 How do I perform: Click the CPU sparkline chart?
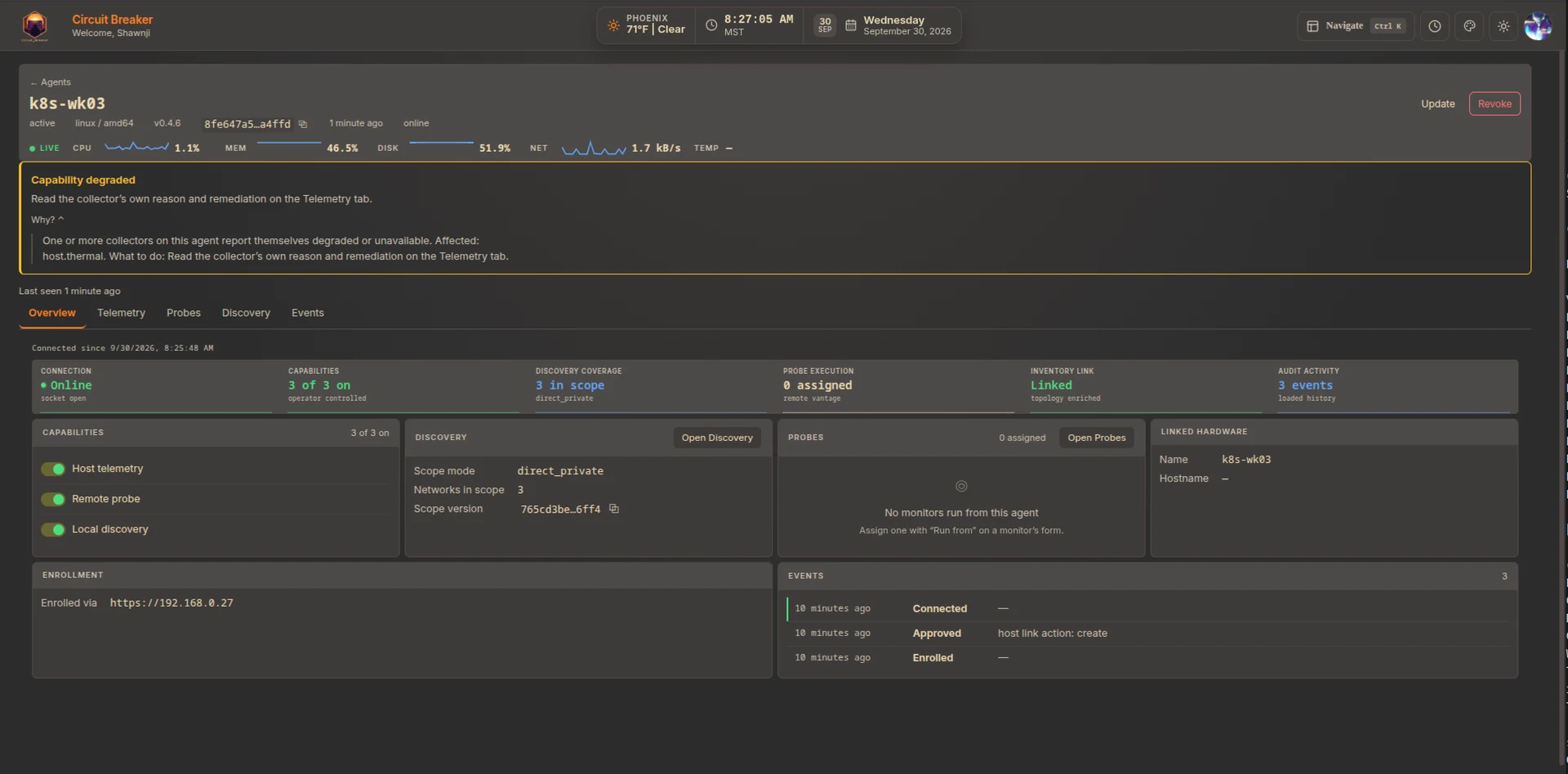[136, 147]
